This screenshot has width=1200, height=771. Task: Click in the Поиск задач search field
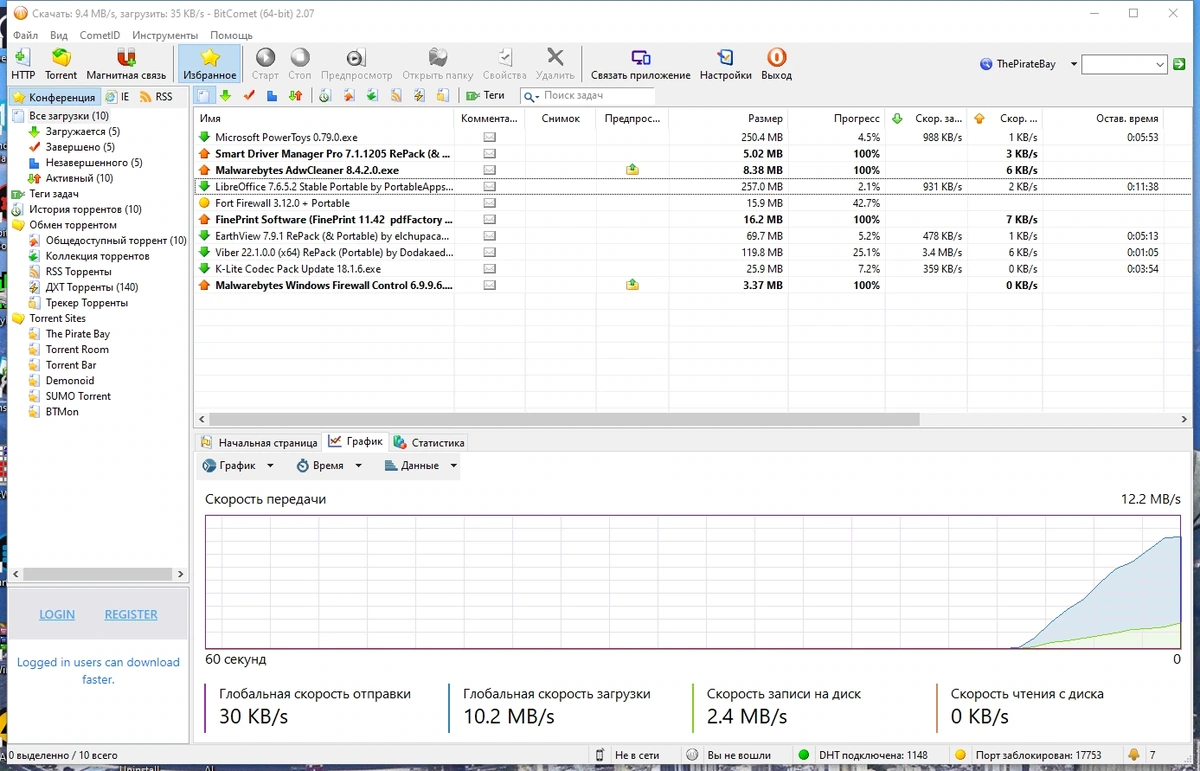pyautogui.click(x=597, y=96)
